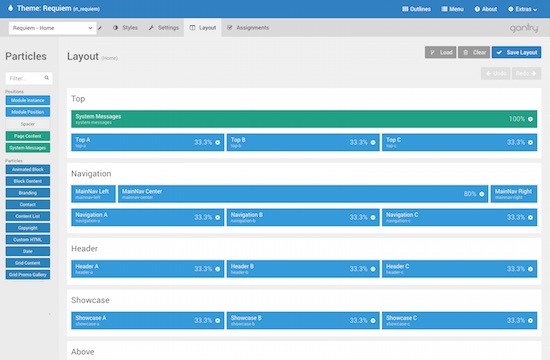
Task: Switch to the Styles tab
Action: point(125,28)
